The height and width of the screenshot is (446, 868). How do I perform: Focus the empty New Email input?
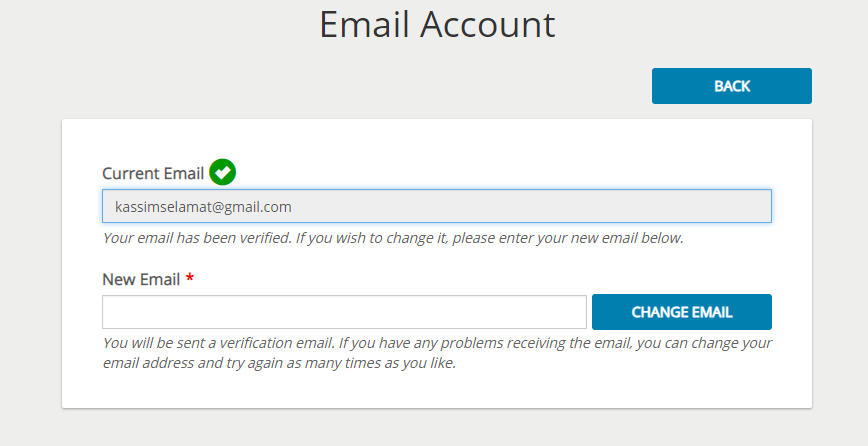pos(344,312)
